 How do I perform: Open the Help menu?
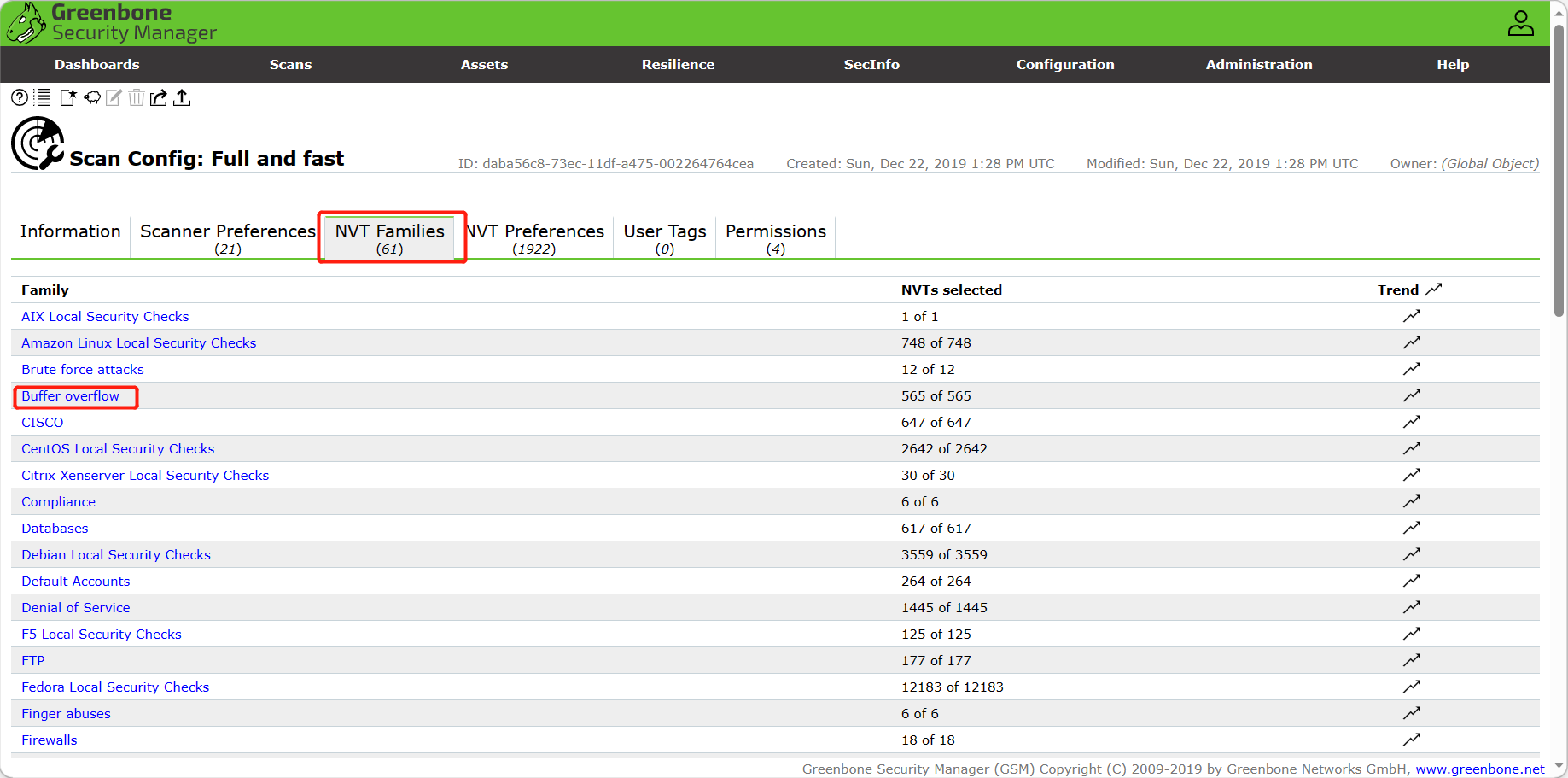coord(1453,65)
